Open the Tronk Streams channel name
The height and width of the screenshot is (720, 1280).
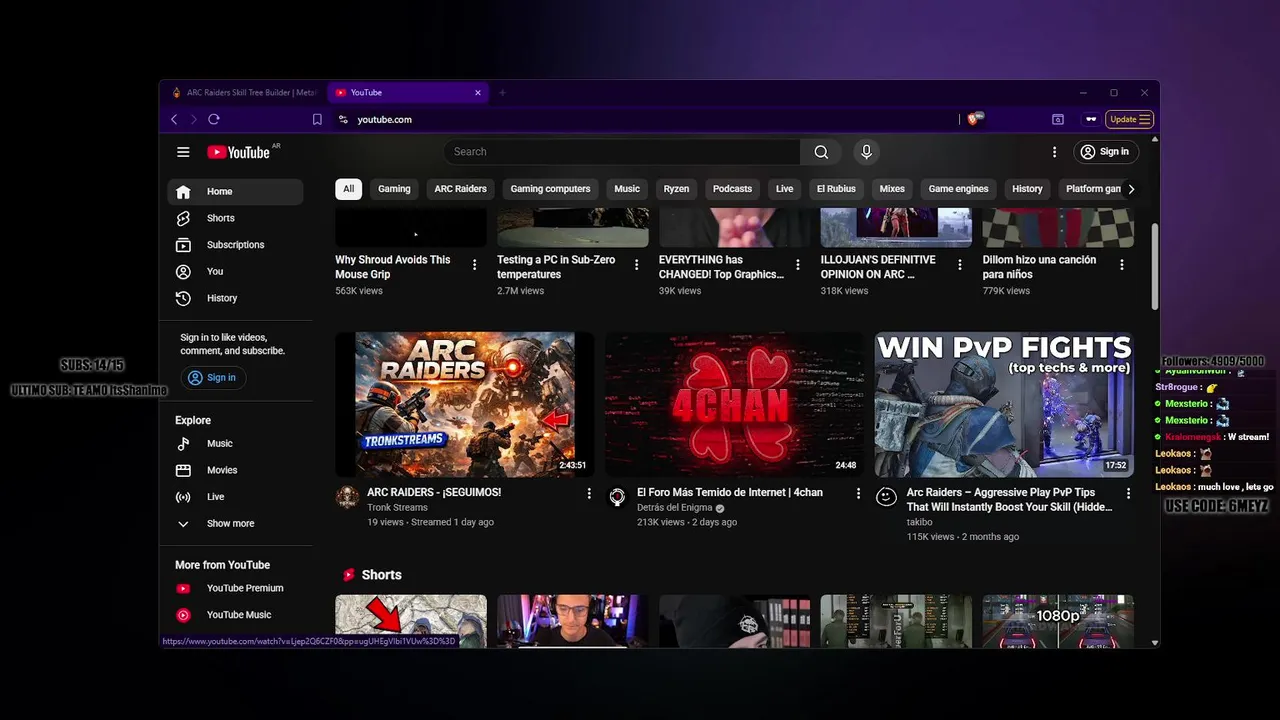pyautogui.click(x=397, y=508)
